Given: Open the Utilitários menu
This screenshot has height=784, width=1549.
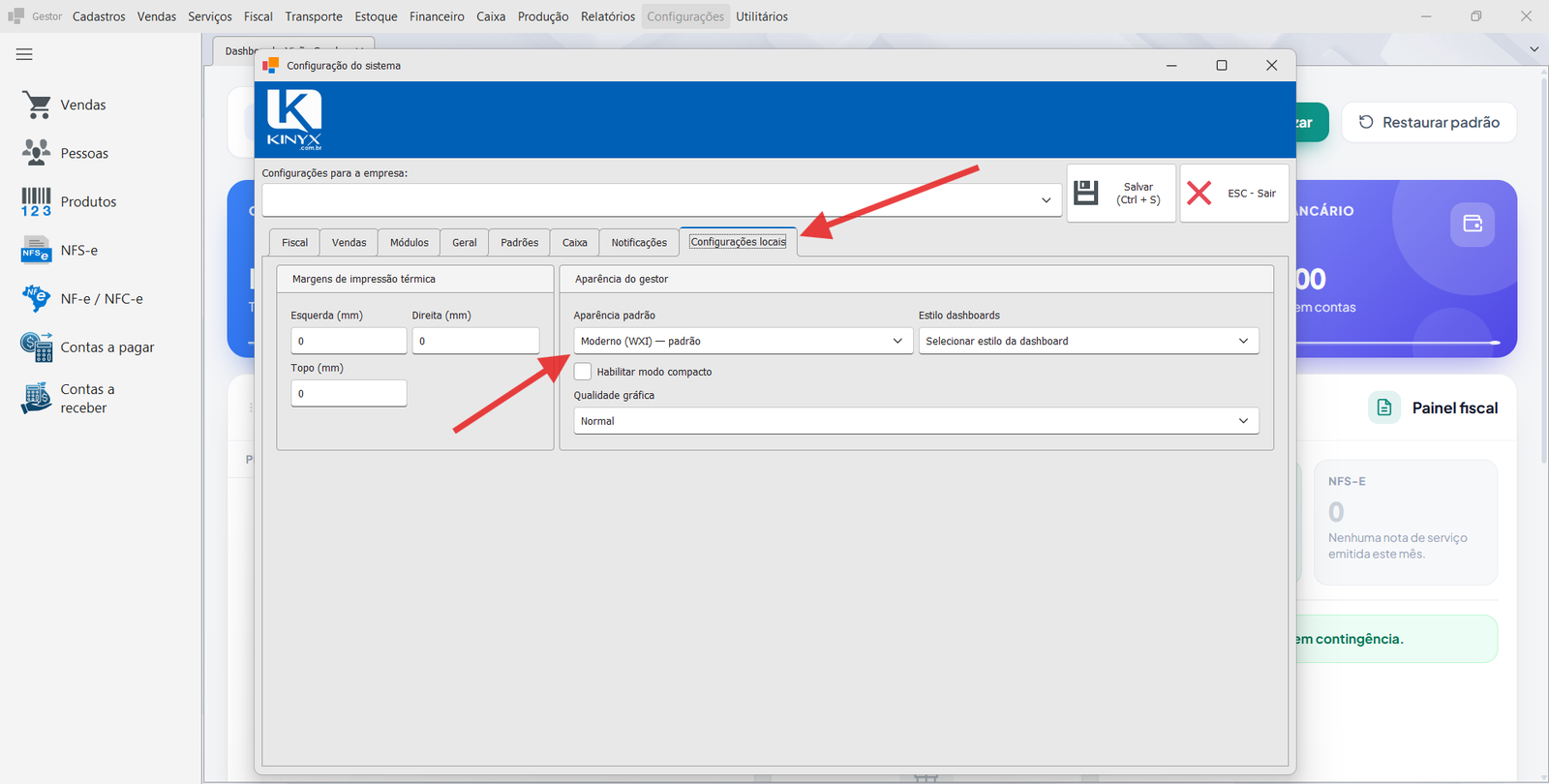Looking at the screenshot, I should tap(762, 16).
